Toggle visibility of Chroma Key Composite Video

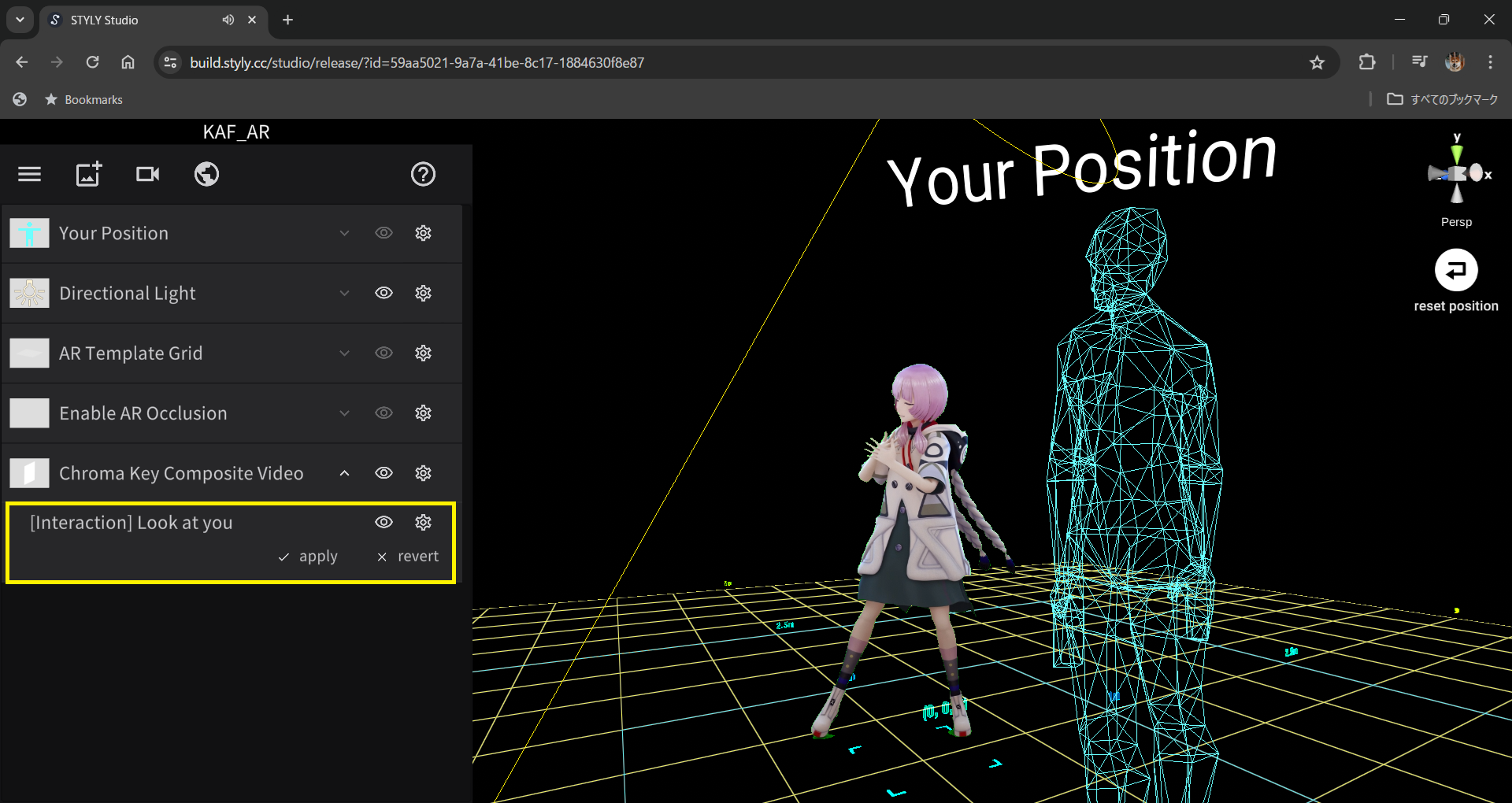click(384, 473)
